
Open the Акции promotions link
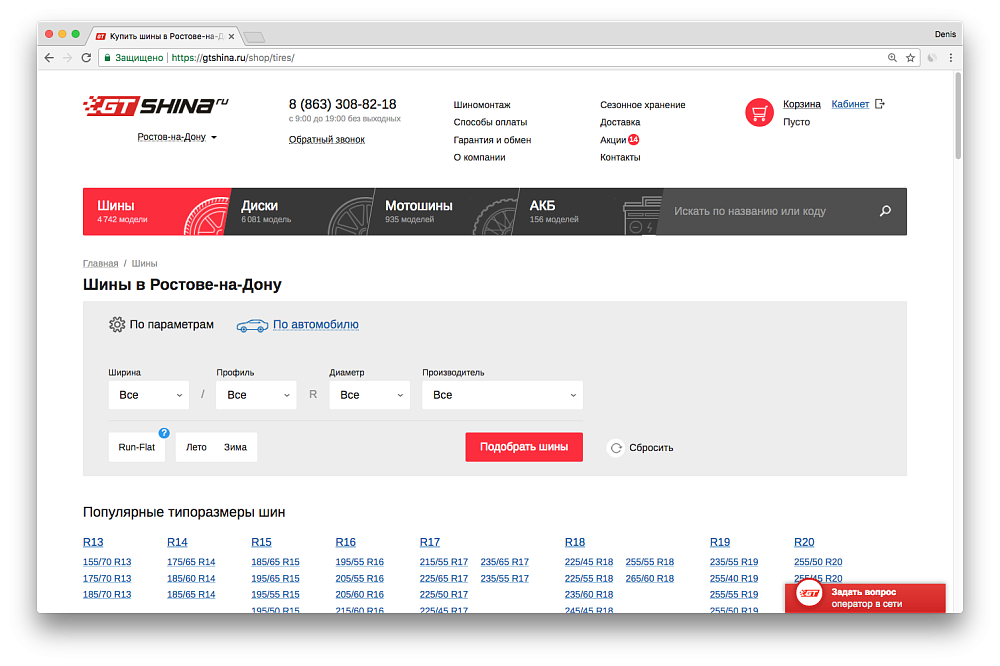(613, 140)
